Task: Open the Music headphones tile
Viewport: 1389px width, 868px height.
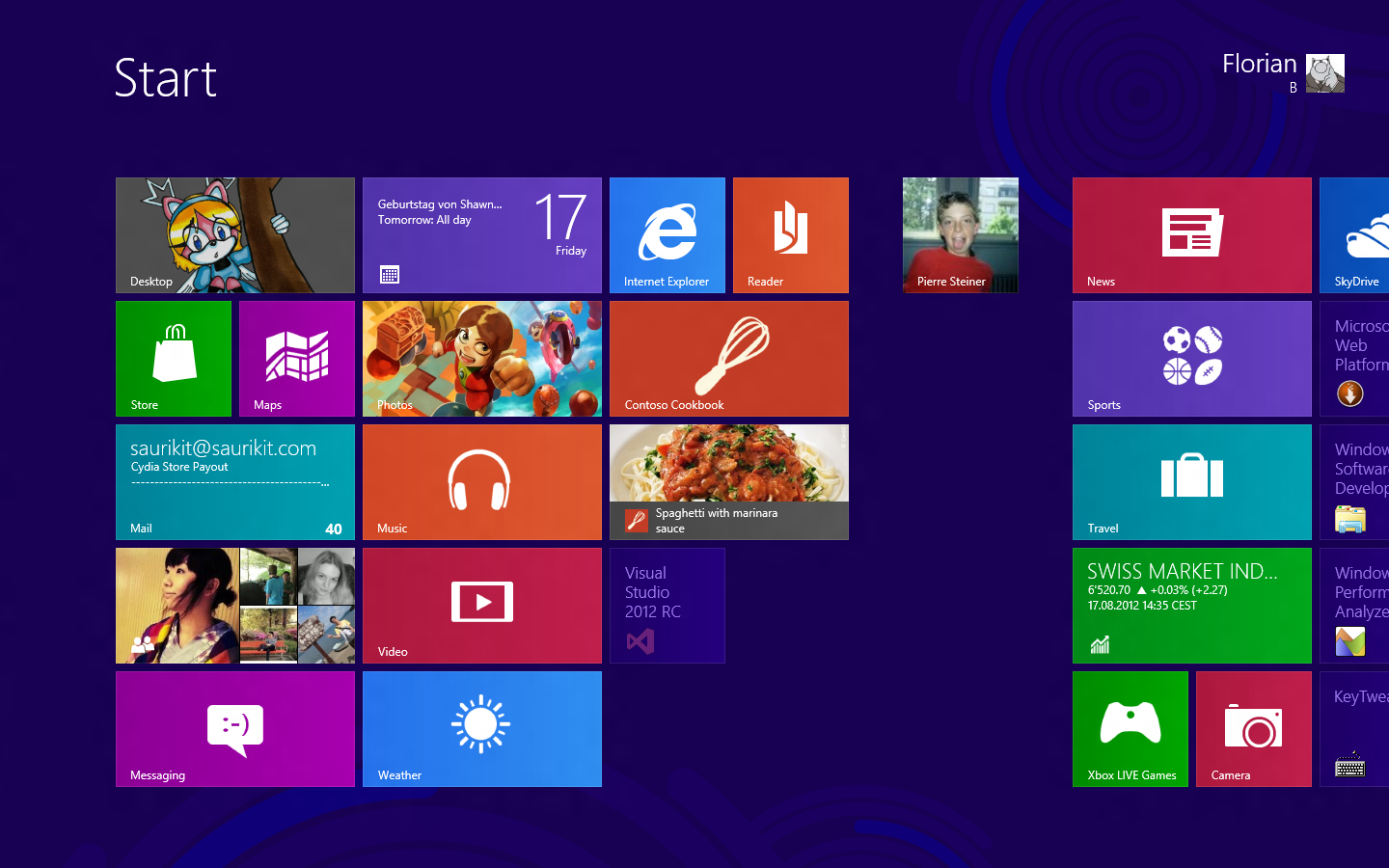Action: tap(481, 481)
